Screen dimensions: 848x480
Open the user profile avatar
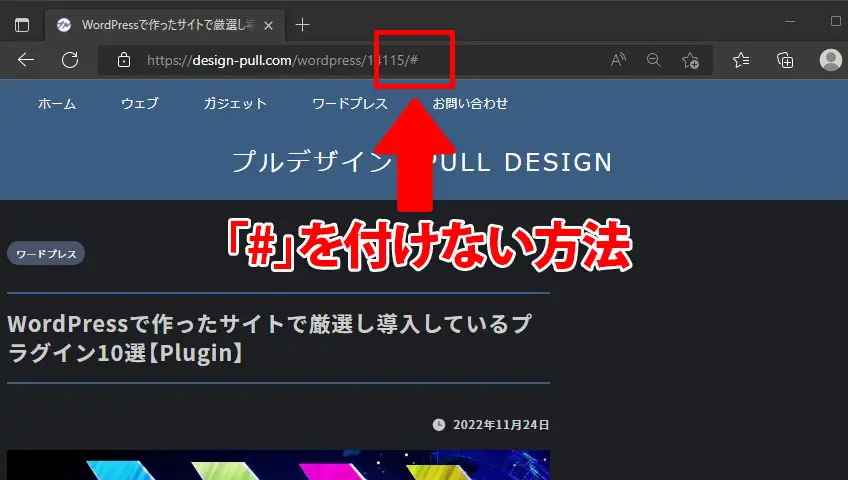[831, 59]
